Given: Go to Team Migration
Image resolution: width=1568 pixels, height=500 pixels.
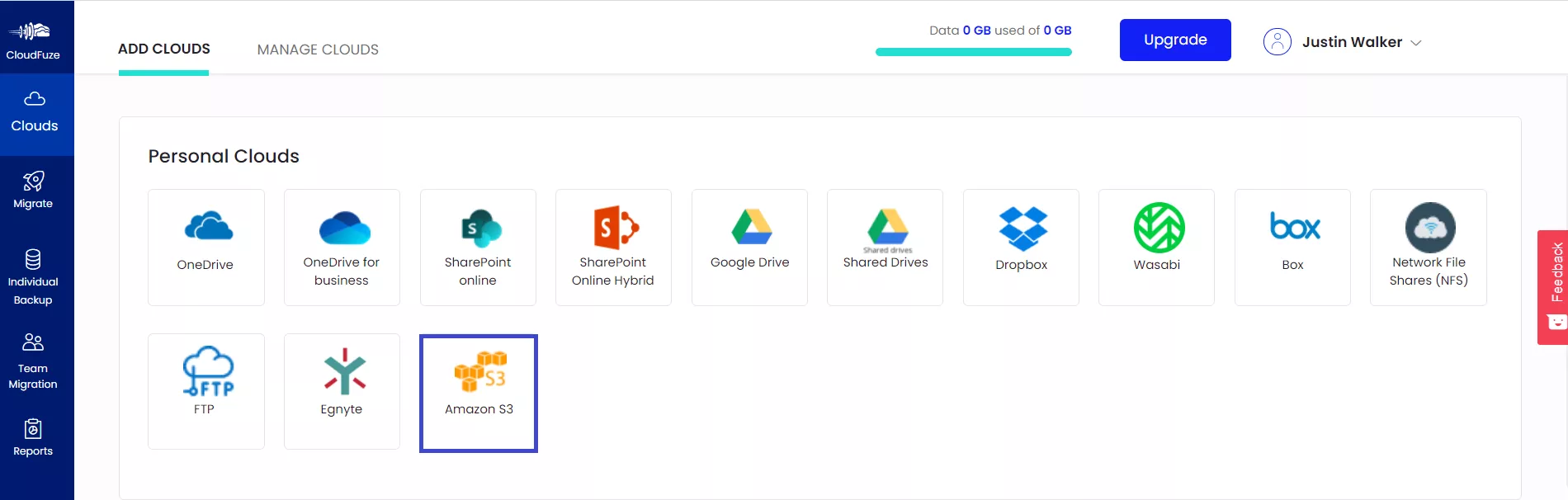Looking at the screenshot, I should [33, 361].
